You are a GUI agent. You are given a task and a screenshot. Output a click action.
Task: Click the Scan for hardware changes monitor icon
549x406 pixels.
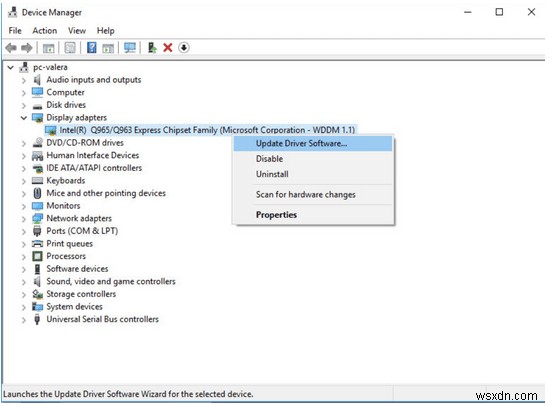(x=130, y=48)
